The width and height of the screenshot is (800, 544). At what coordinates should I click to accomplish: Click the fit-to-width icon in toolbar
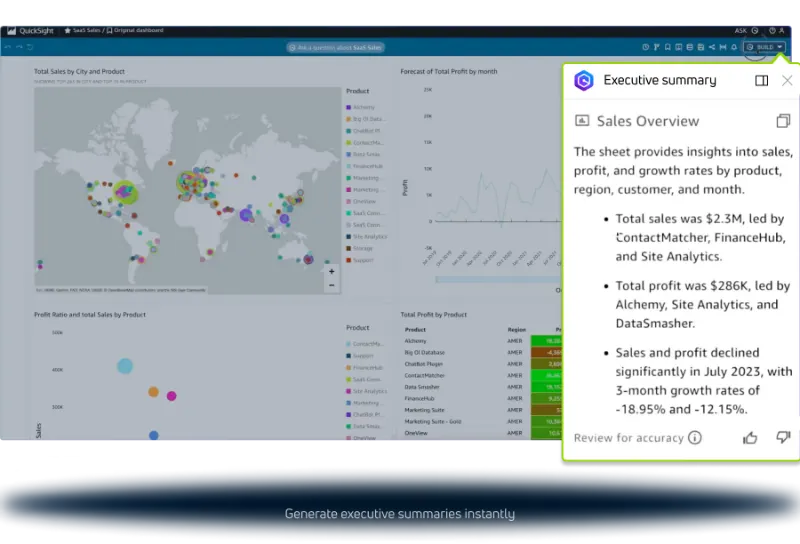coord(723,47)
